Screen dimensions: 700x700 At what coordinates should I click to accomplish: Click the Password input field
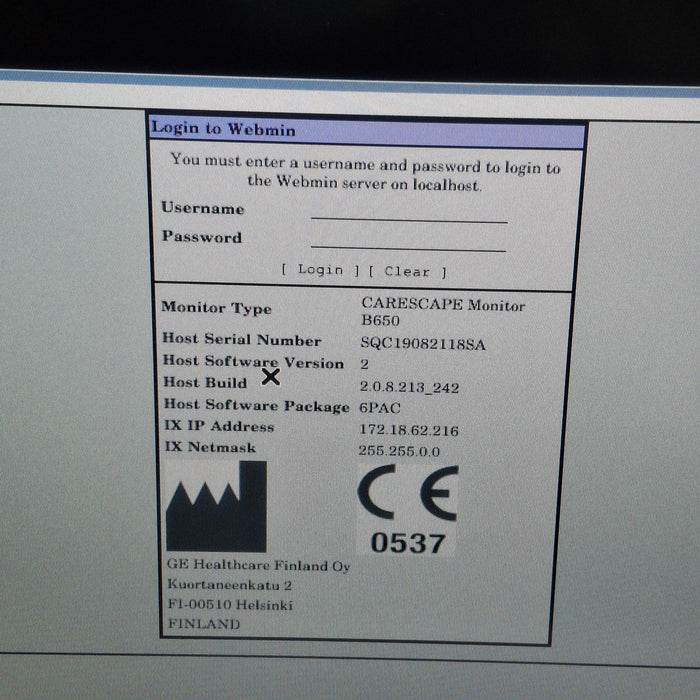click(408, 241)
